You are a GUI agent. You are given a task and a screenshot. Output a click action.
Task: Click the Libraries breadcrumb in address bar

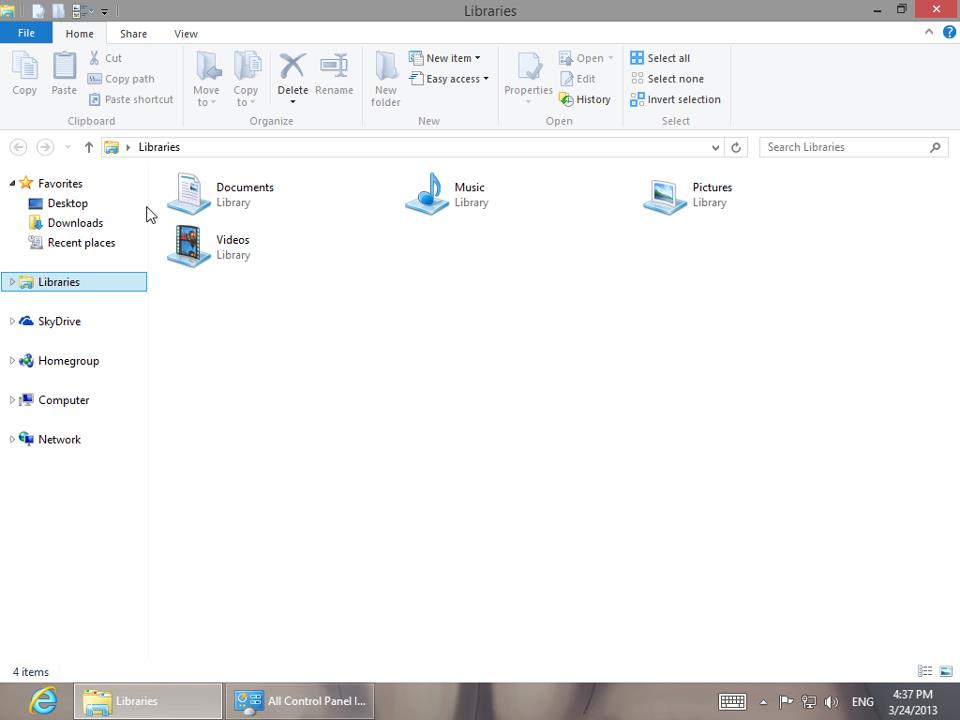pos(159,147)
